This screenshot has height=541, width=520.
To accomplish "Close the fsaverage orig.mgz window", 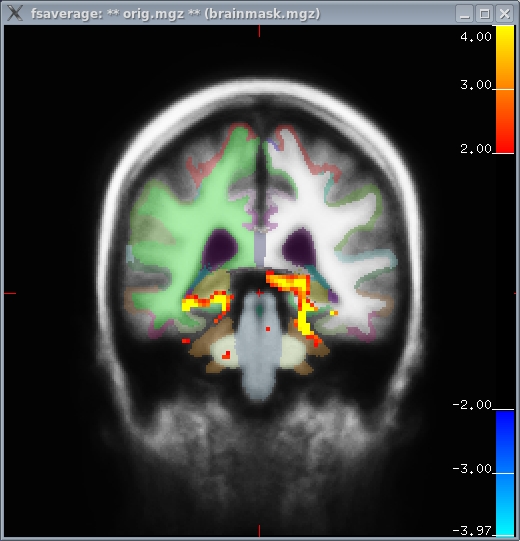I will tap(504, 14).
